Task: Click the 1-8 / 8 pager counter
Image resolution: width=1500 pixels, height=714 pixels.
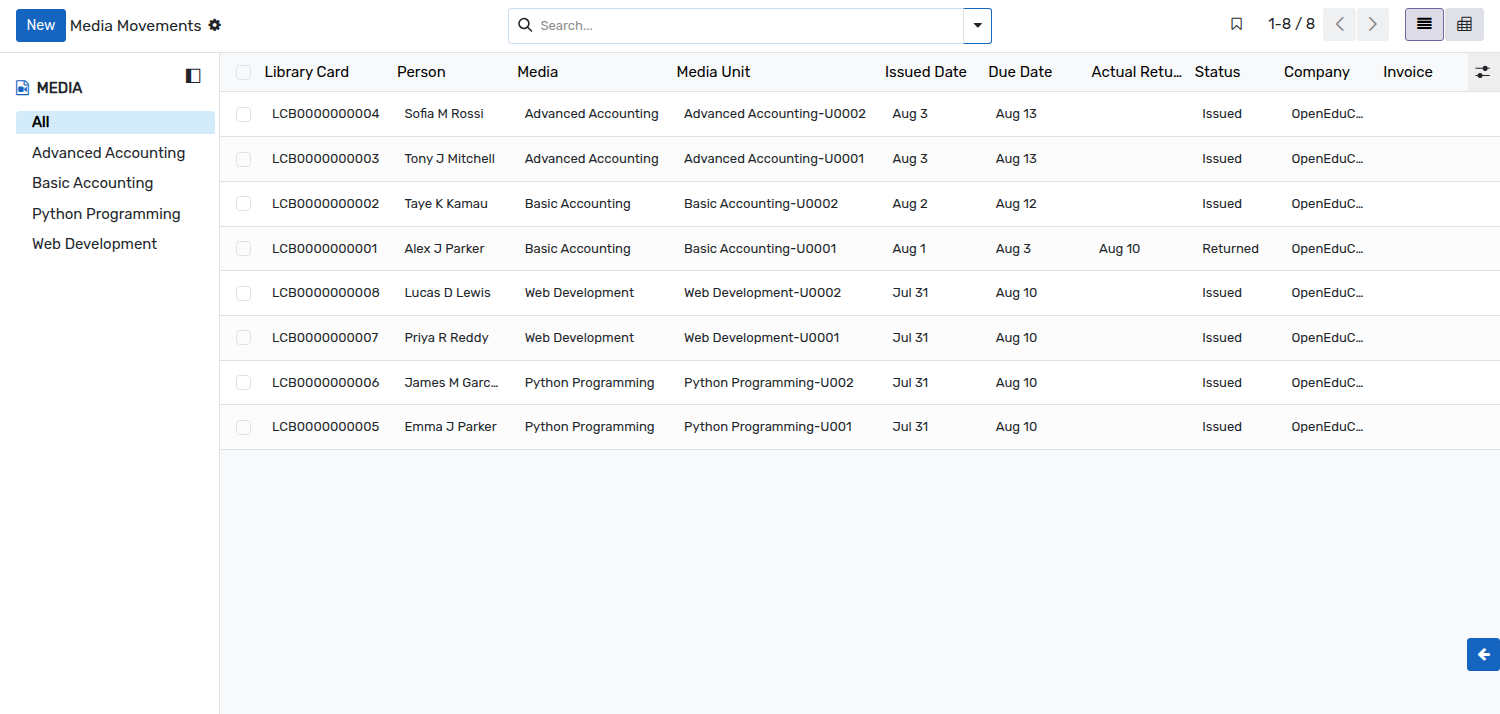Action: [1291, 24]
